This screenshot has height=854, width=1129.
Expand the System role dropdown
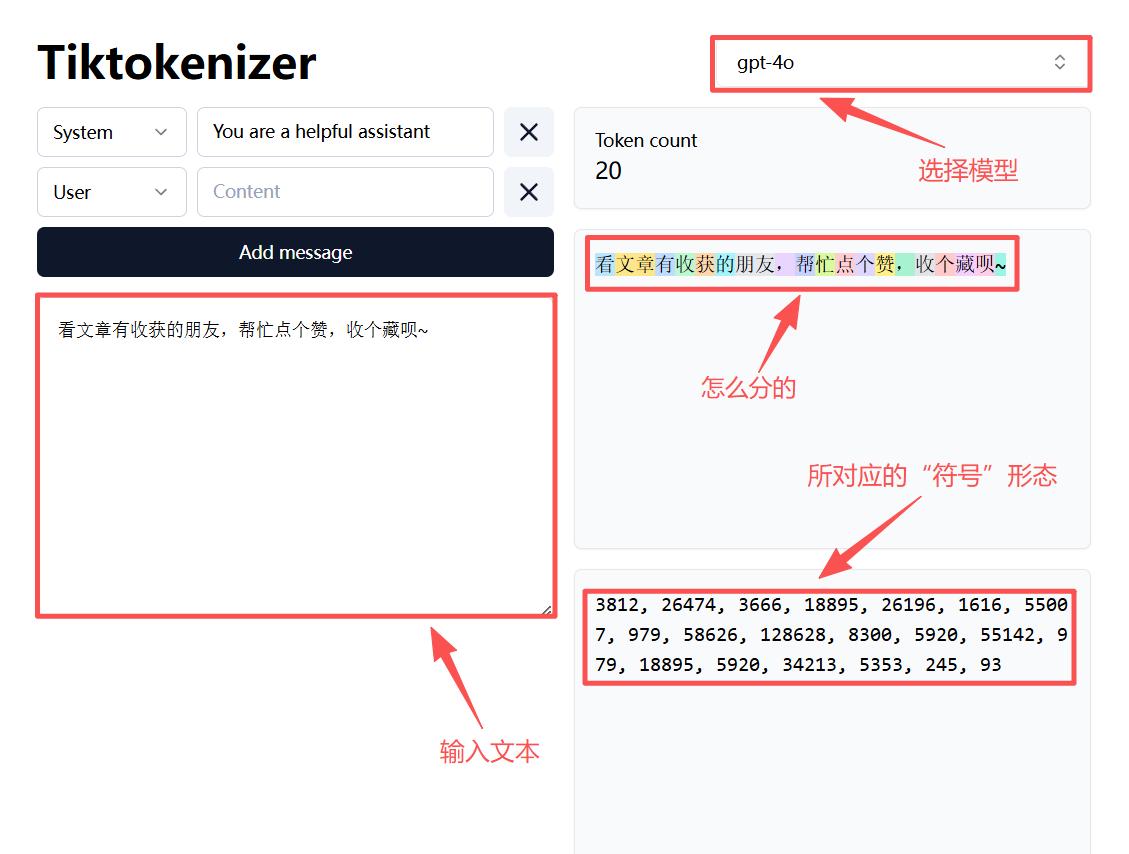[x=112, y=132]
